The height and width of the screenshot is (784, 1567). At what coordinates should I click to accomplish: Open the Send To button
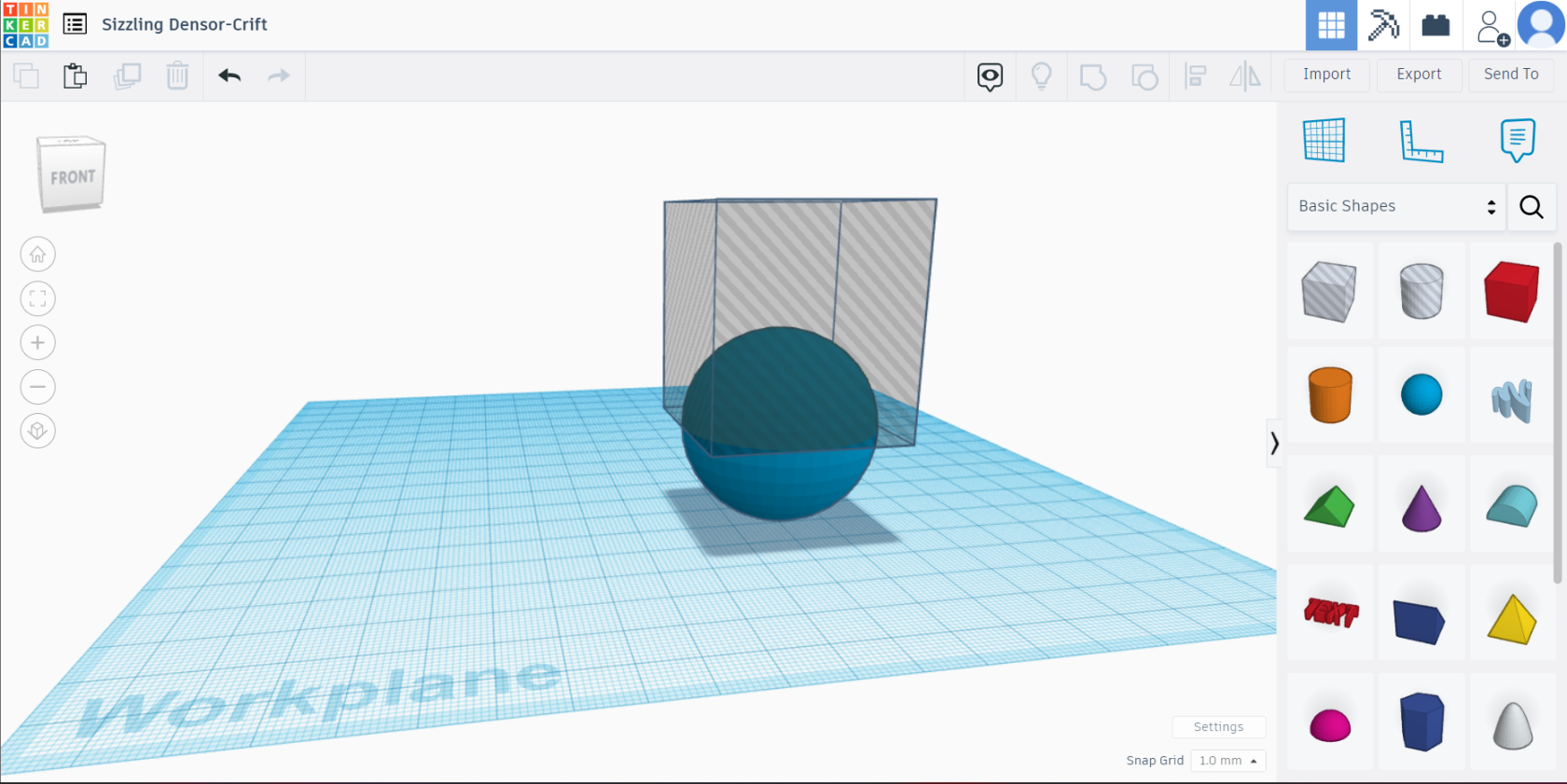(x=1511, y=75)
